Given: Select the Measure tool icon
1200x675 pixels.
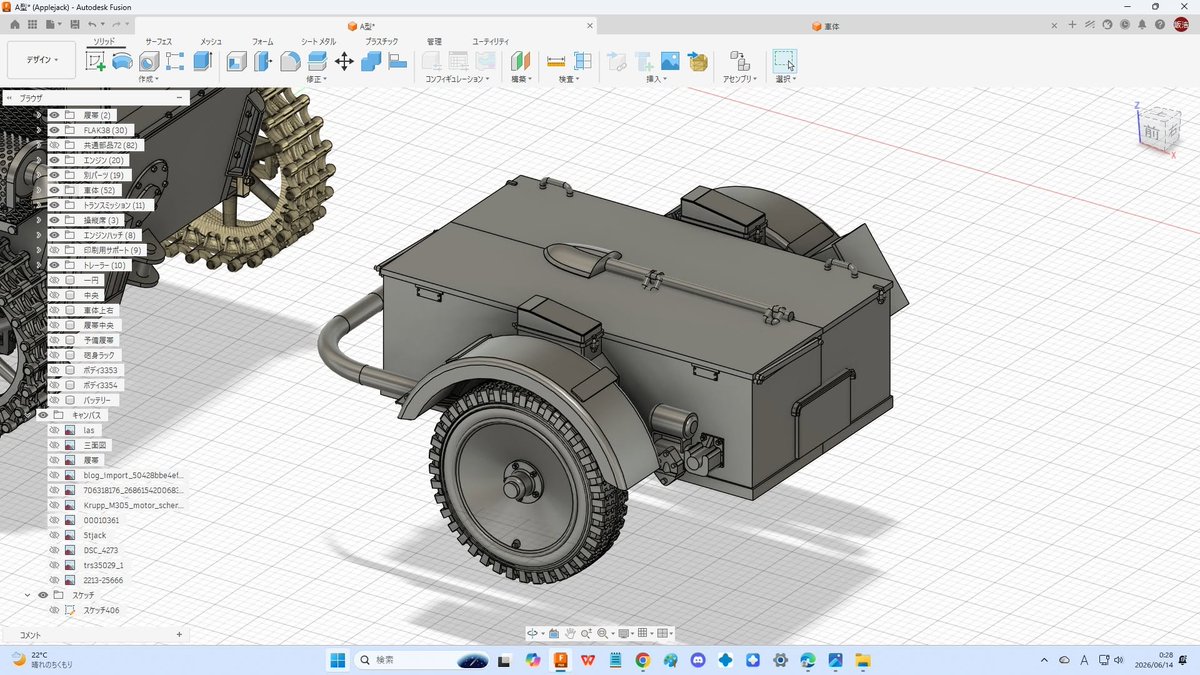Looking at the screenshot, I should click(556, 61).
